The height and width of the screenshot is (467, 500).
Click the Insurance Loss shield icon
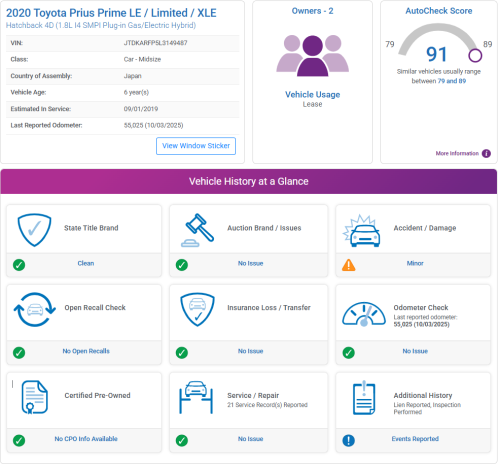[197, 310]
